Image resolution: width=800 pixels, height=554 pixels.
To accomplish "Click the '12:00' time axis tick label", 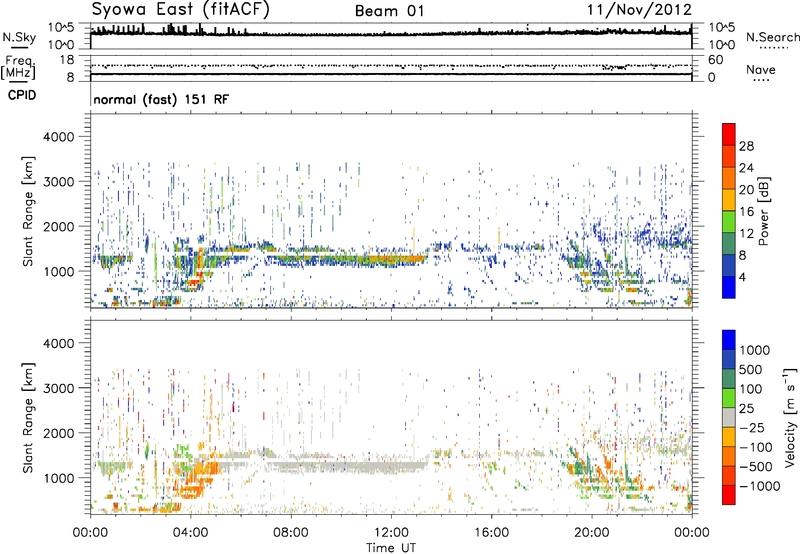I will (391, 533).
